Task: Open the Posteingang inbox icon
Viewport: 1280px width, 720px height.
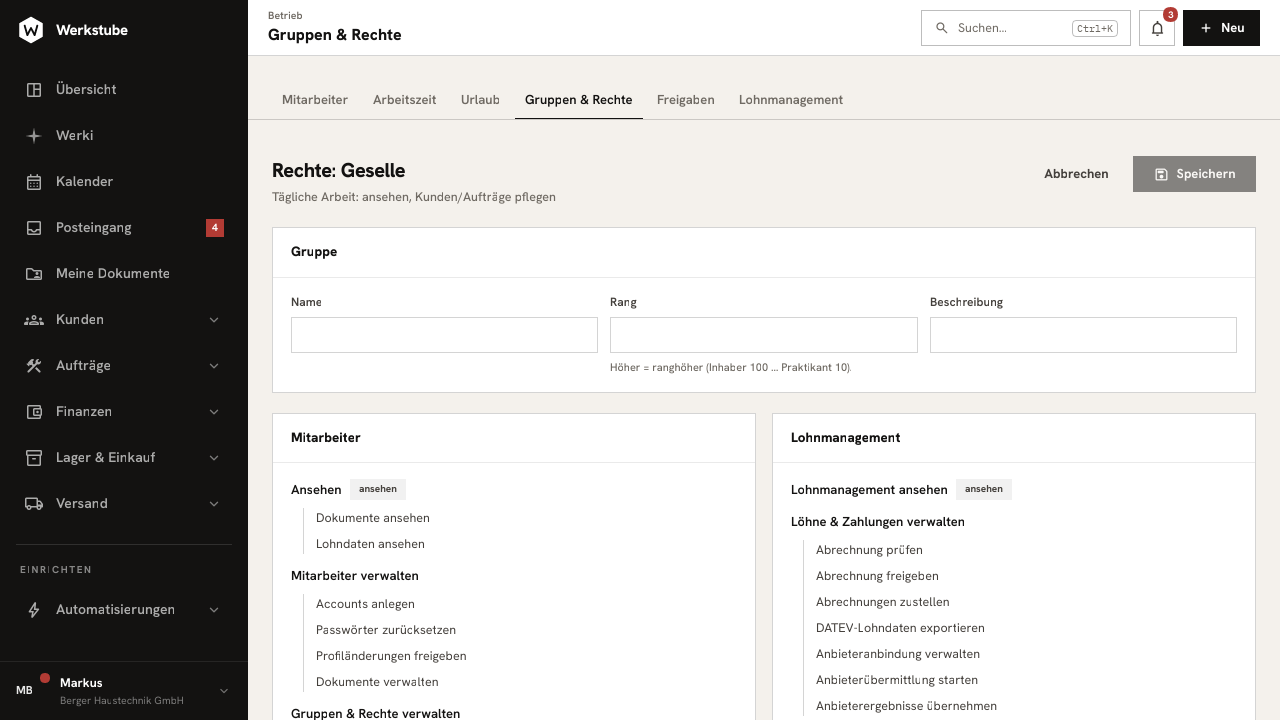Action: tap(34, 228)
